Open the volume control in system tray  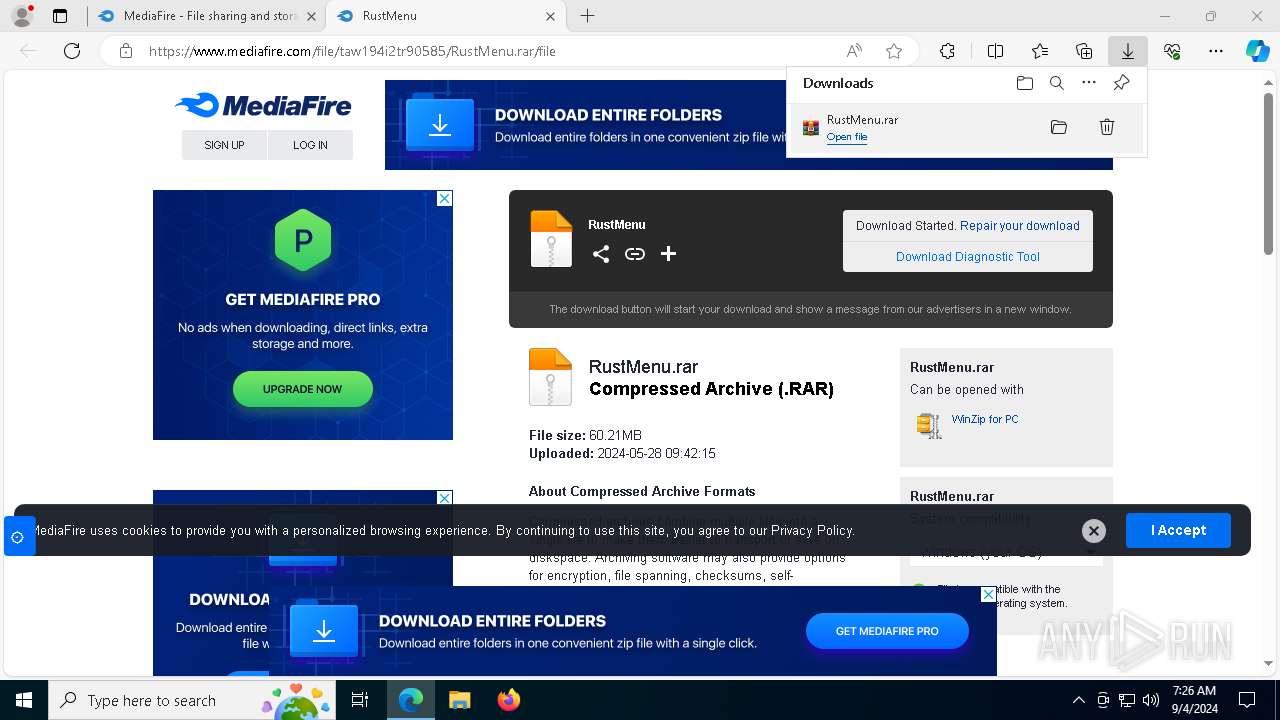1151,700
